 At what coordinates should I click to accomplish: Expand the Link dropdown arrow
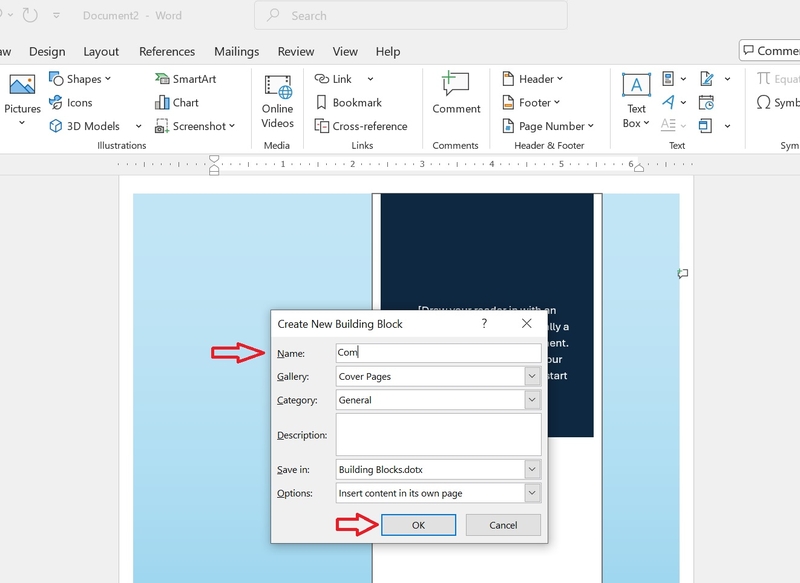pos(370,79)
